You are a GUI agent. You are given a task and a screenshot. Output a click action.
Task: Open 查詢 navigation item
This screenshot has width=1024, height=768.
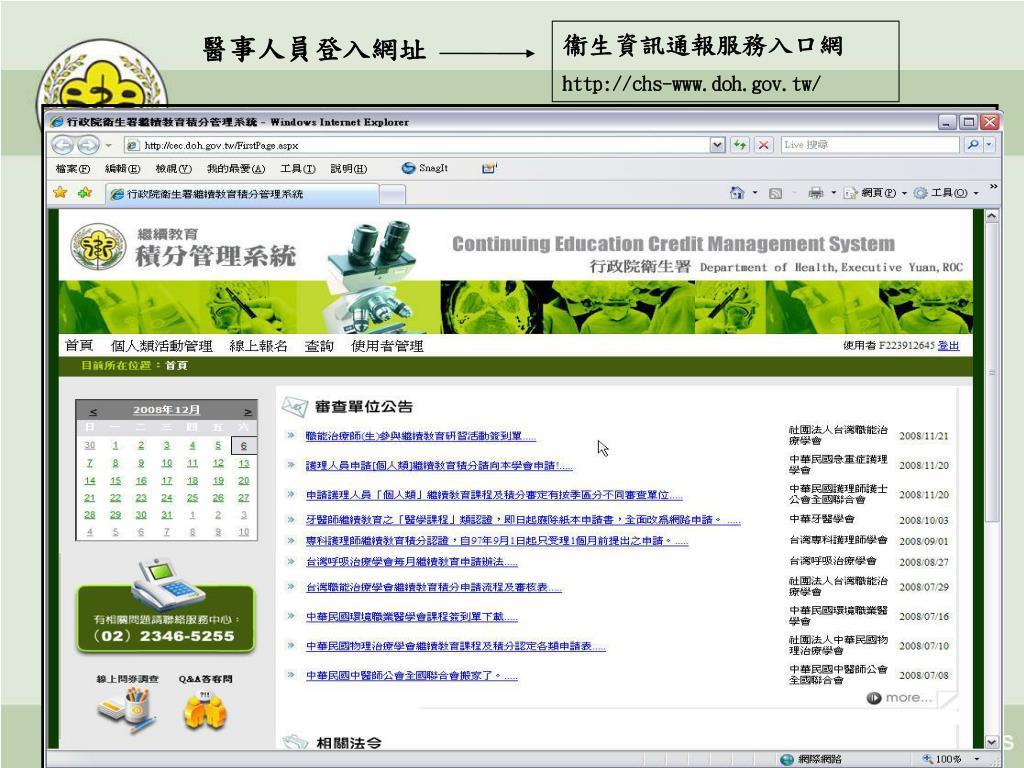click(x=319, y=345)
